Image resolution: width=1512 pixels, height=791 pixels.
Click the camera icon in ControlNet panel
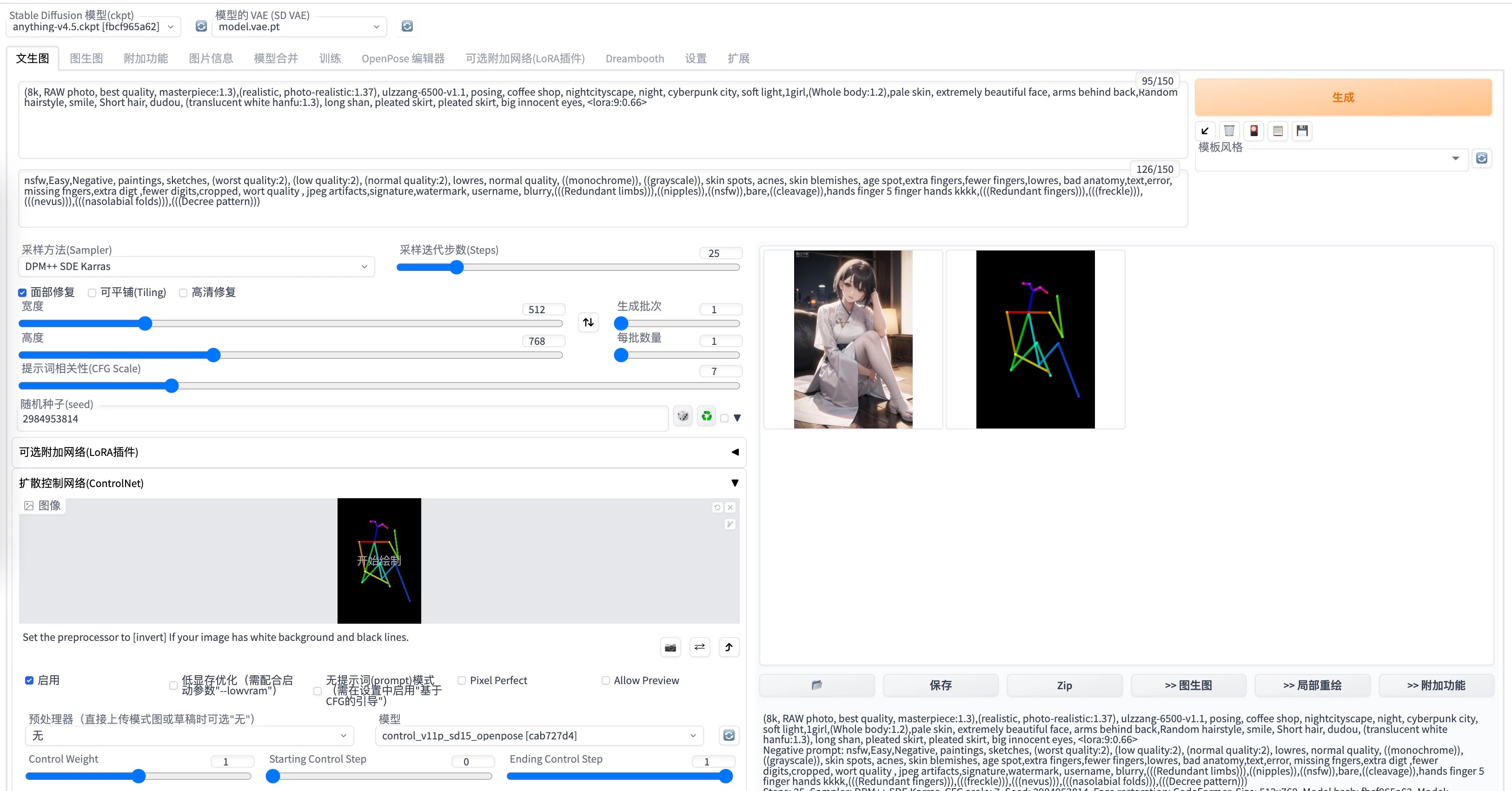670,647
